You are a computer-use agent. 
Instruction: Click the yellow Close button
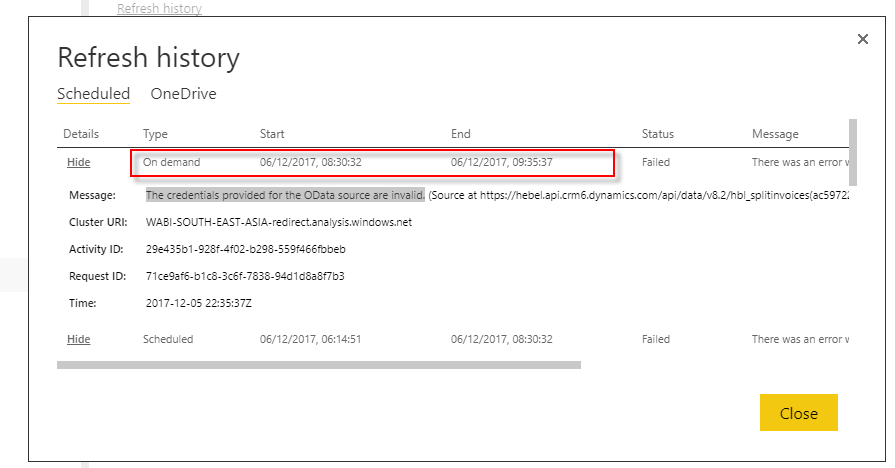point(799,413)
